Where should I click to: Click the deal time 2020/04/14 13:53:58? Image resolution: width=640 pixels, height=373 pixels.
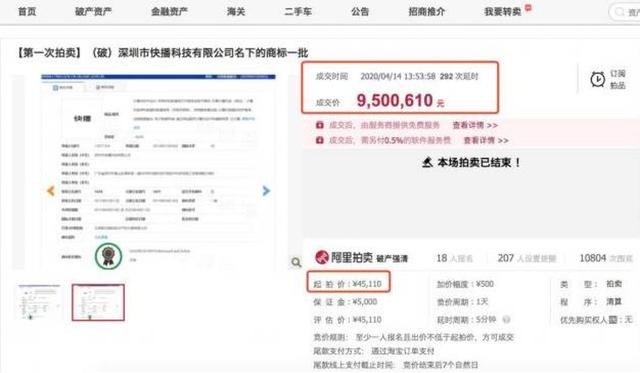398,76
